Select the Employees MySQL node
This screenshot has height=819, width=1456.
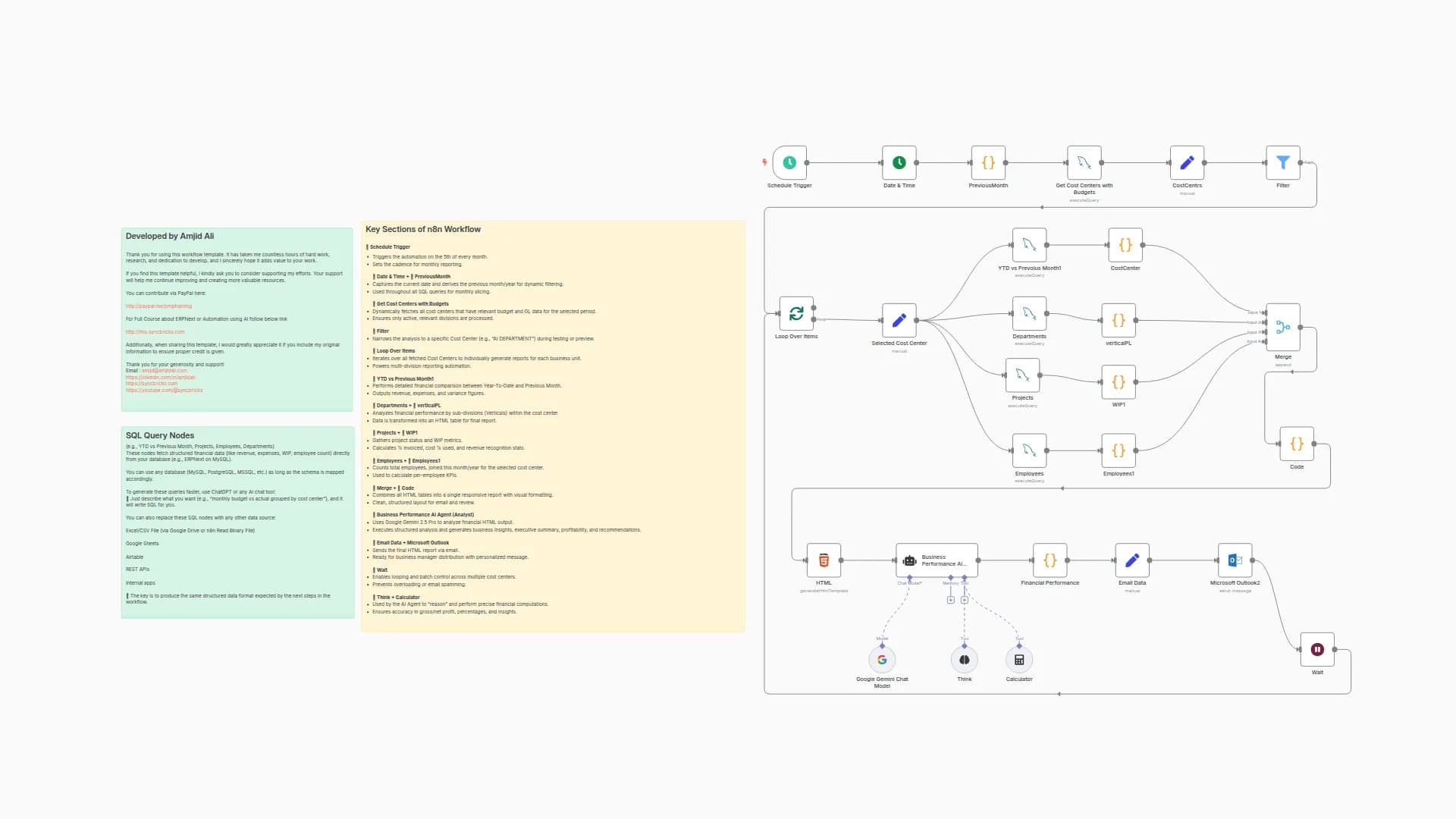(x=1029, y=451)
